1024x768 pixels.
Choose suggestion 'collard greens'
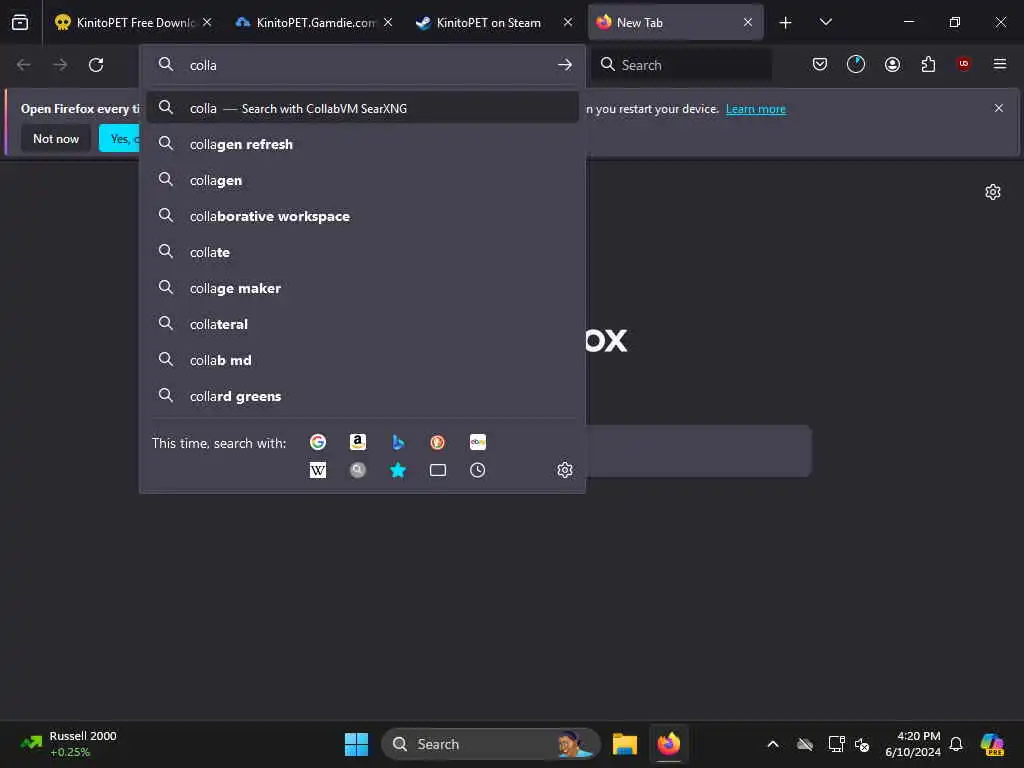pyautogui.click(x=362, y=396)
